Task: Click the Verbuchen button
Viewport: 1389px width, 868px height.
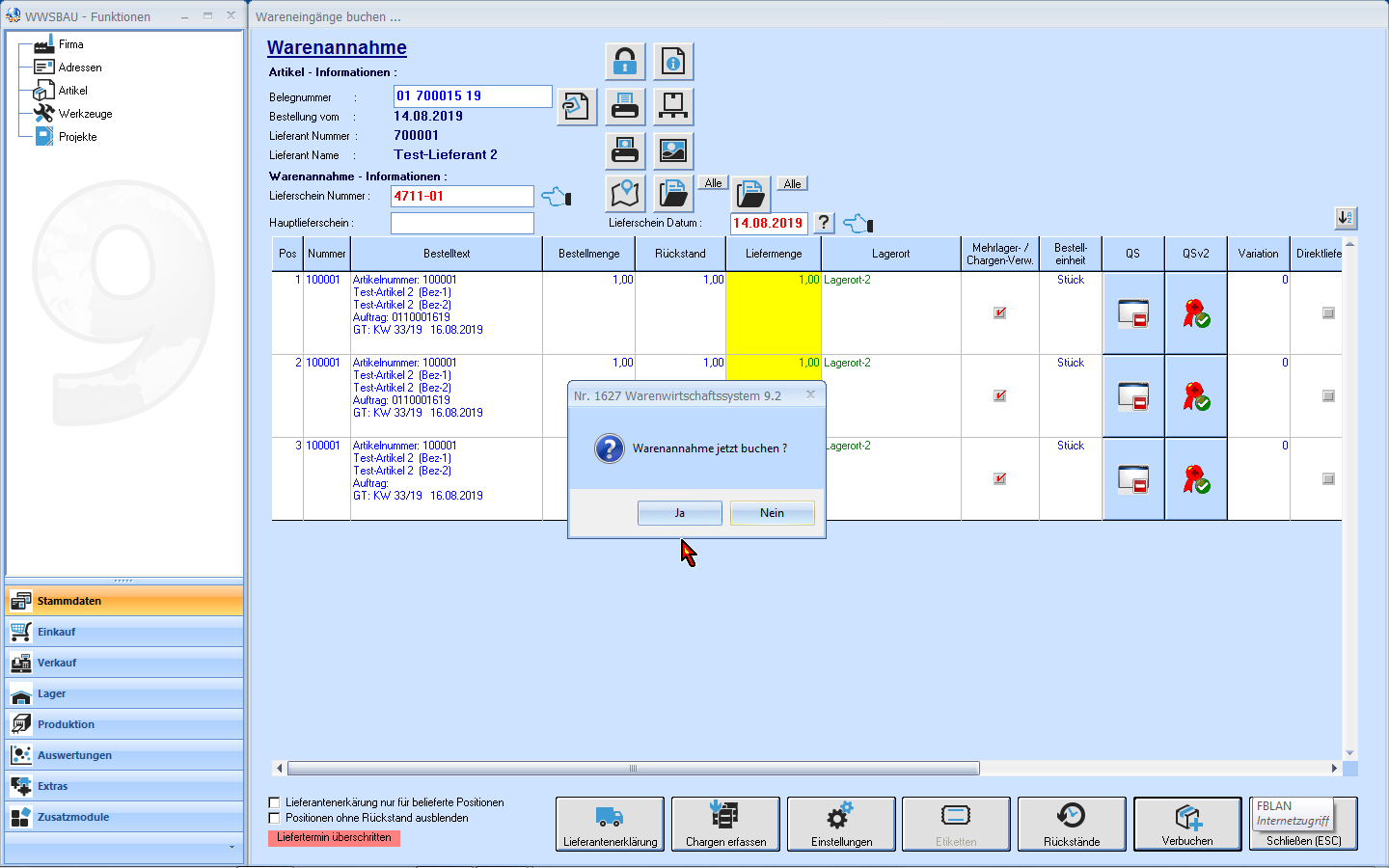Action: coord(1187,824)
